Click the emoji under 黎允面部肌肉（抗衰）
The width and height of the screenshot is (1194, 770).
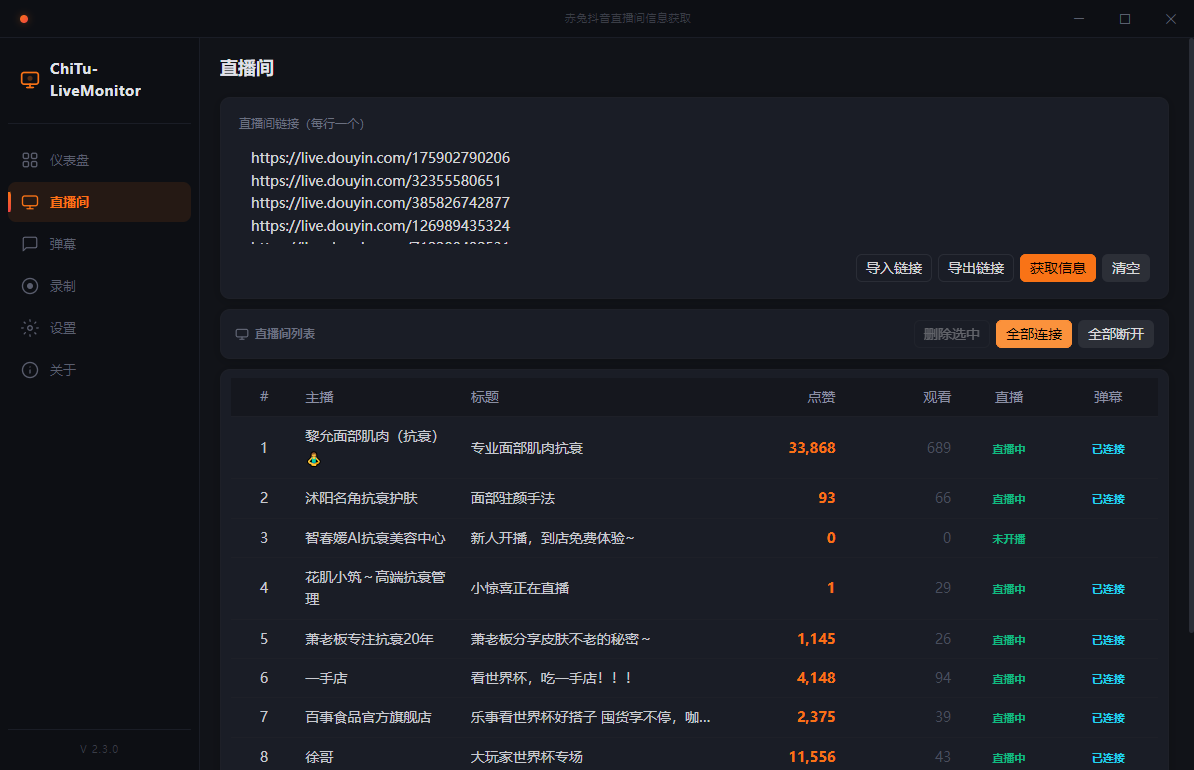coord(313,459)
